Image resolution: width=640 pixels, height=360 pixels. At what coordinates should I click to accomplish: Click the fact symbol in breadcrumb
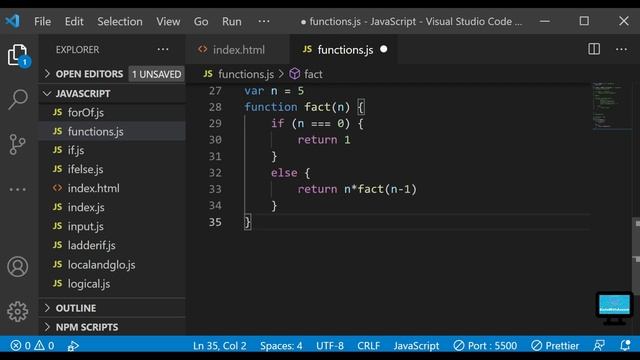click(306, 74)
